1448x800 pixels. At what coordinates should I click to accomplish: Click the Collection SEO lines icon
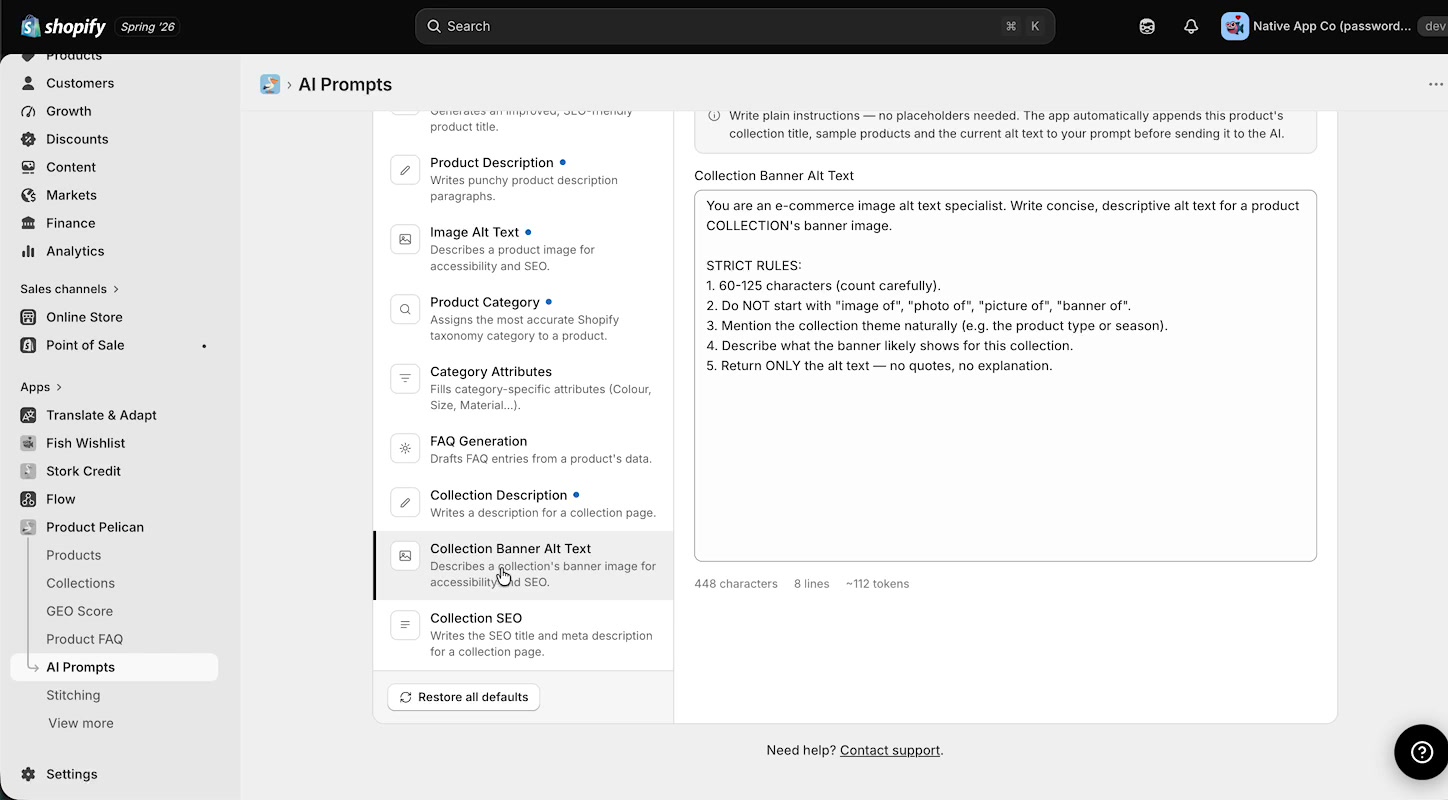click(x=405, y=625)
